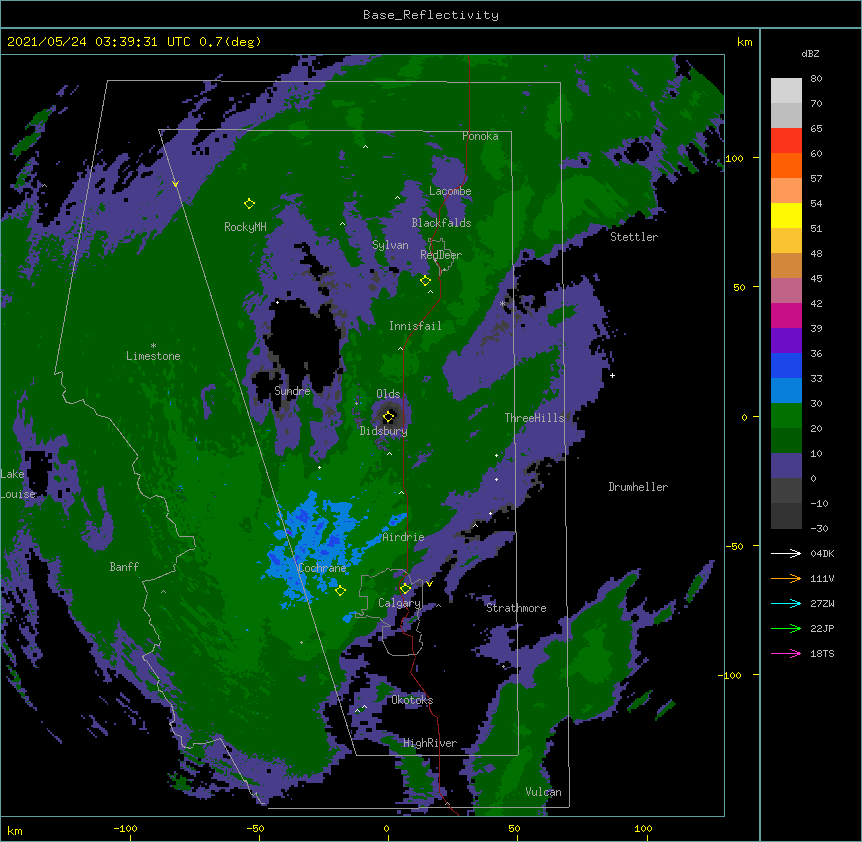Click the magenta 18TS arrow legend icon
Screen dimensions: 862x842
pos(786,653)
